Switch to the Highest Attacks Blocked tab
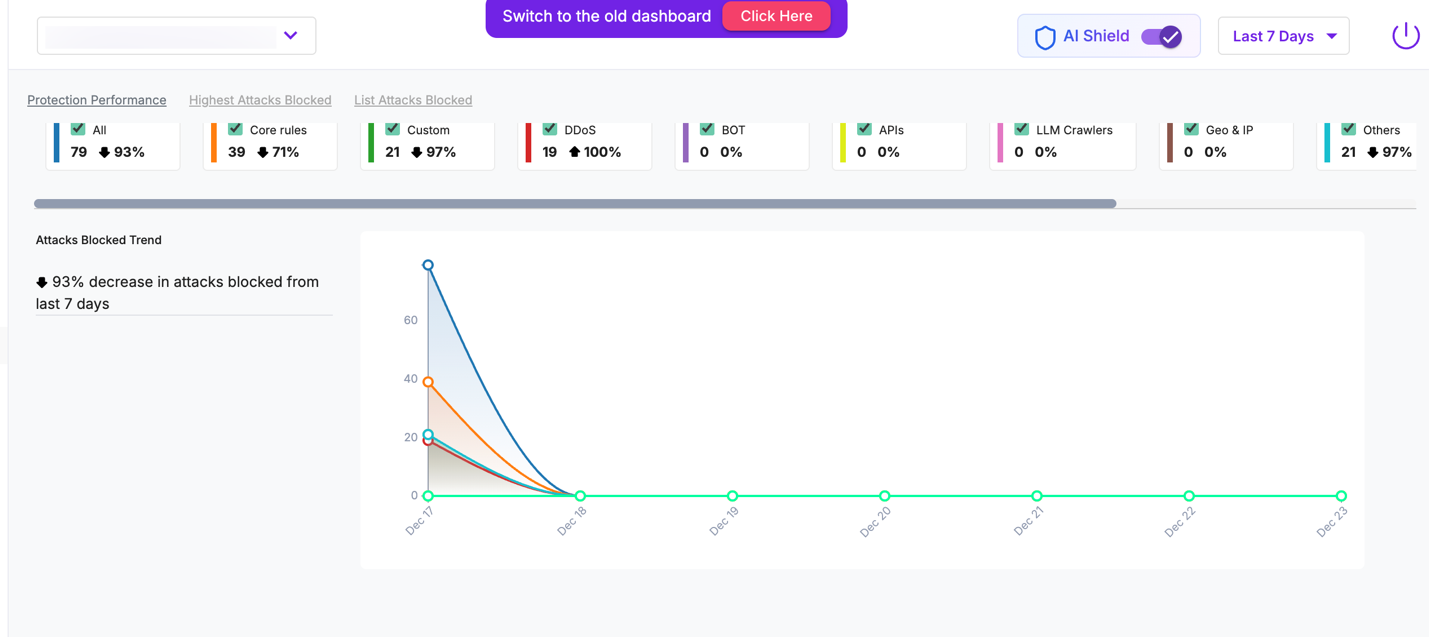Viewport: 1429px width, 637px height. coord(260,100)
